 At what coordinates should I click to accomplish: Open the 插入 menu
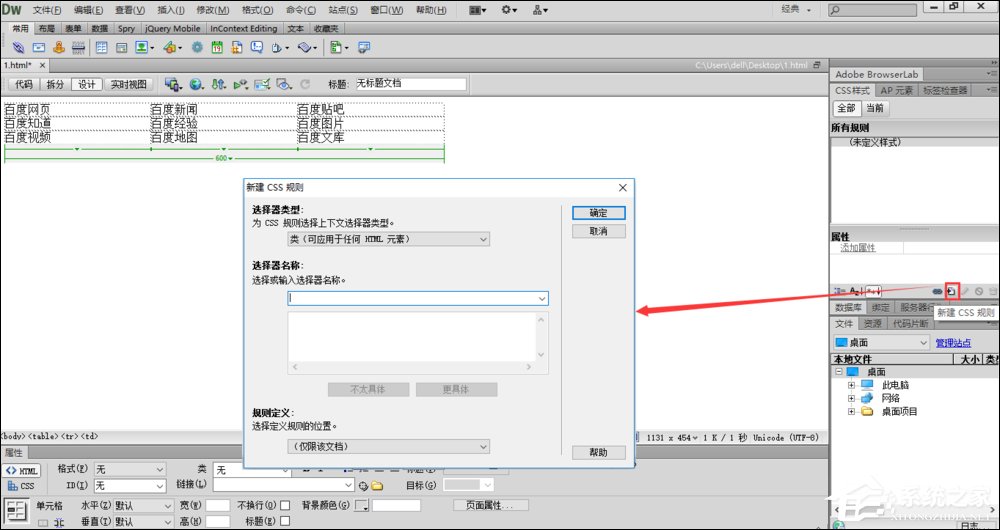pyautogui.click(x=171, y=10)
